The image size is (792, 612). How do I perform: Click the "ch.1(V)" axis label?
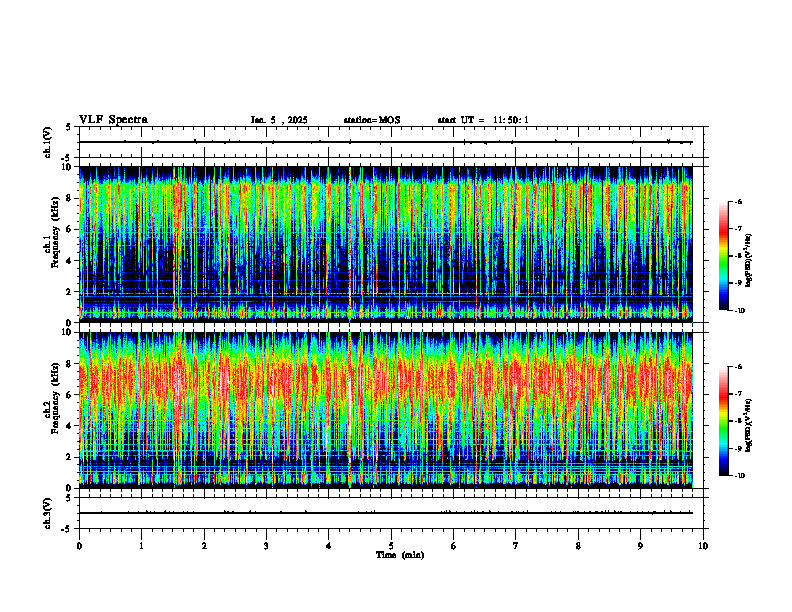[x=47, y=142]
